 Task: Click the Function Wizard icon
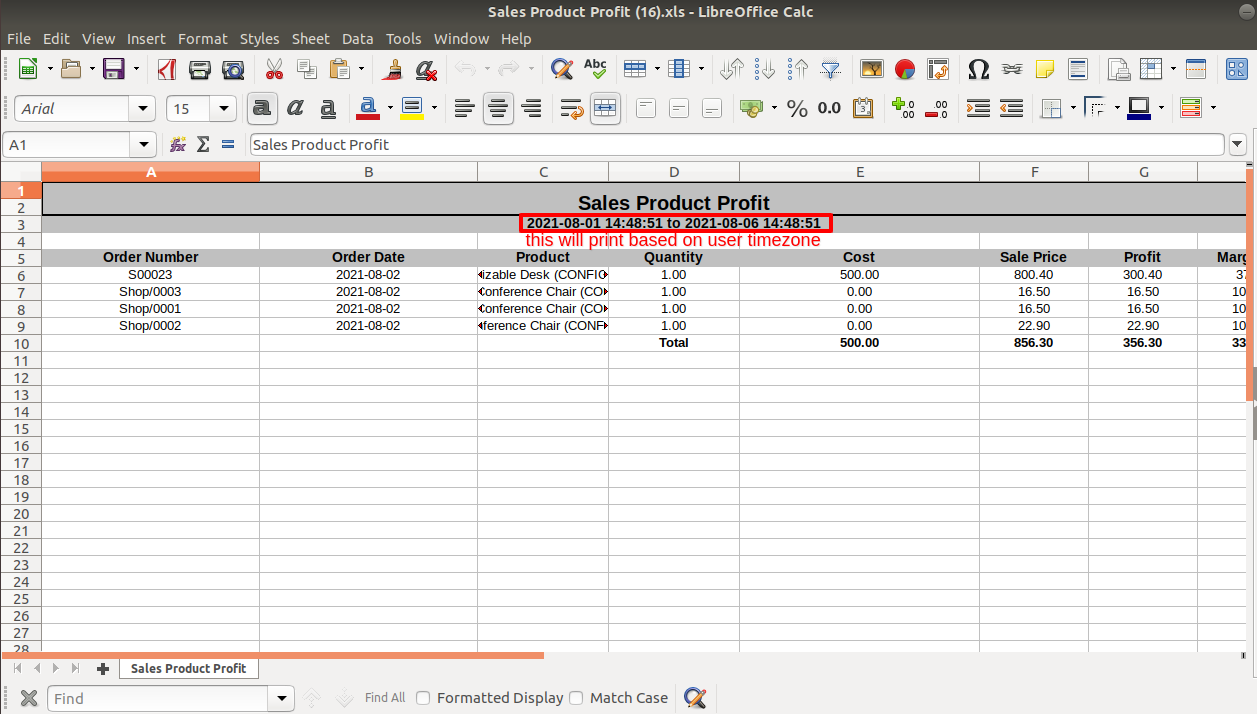point(178,145)
